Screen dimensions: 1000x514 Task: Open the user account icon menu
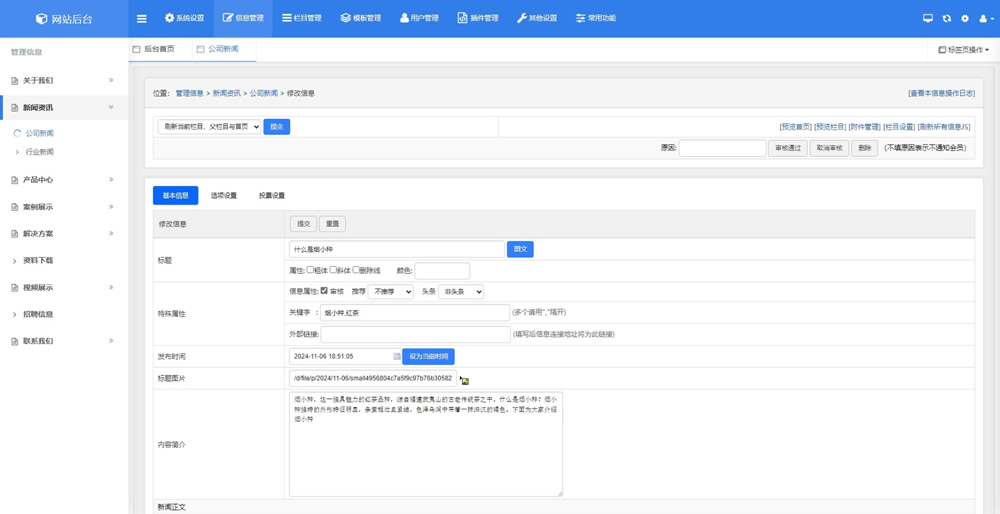click(x=985, y=18)
